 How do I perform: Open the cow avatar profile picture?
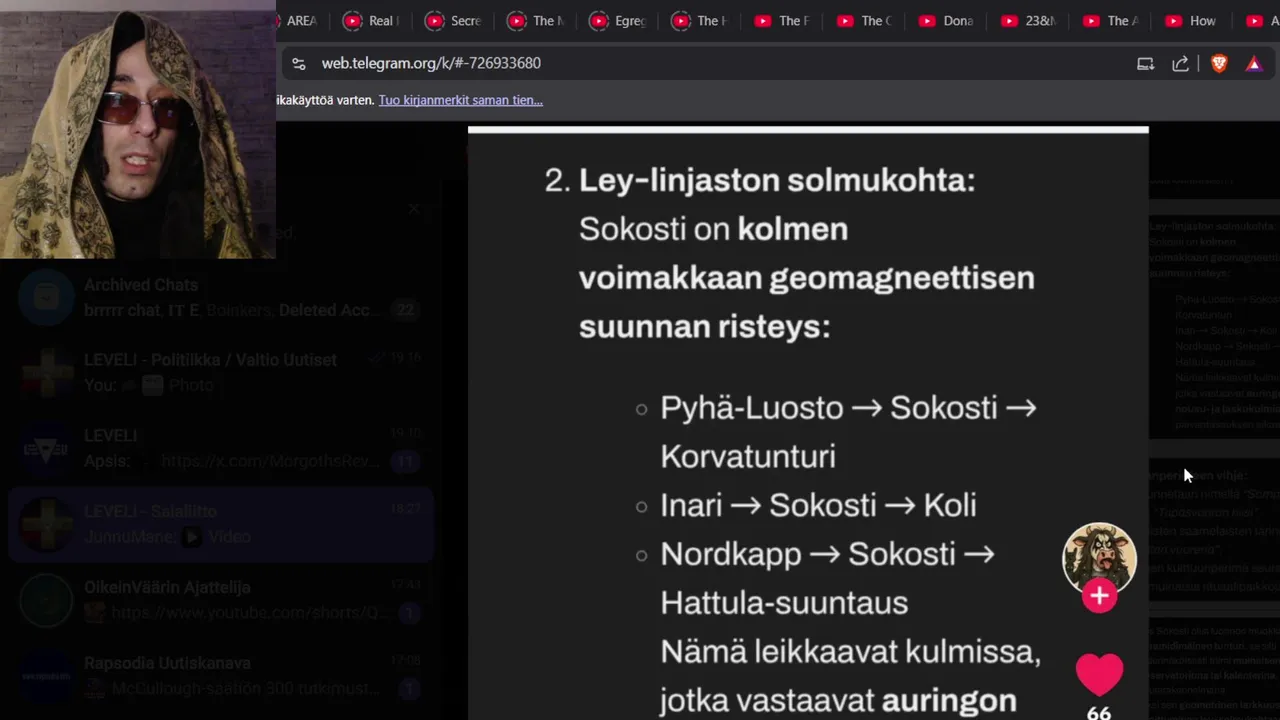(x=1099, y=558)
